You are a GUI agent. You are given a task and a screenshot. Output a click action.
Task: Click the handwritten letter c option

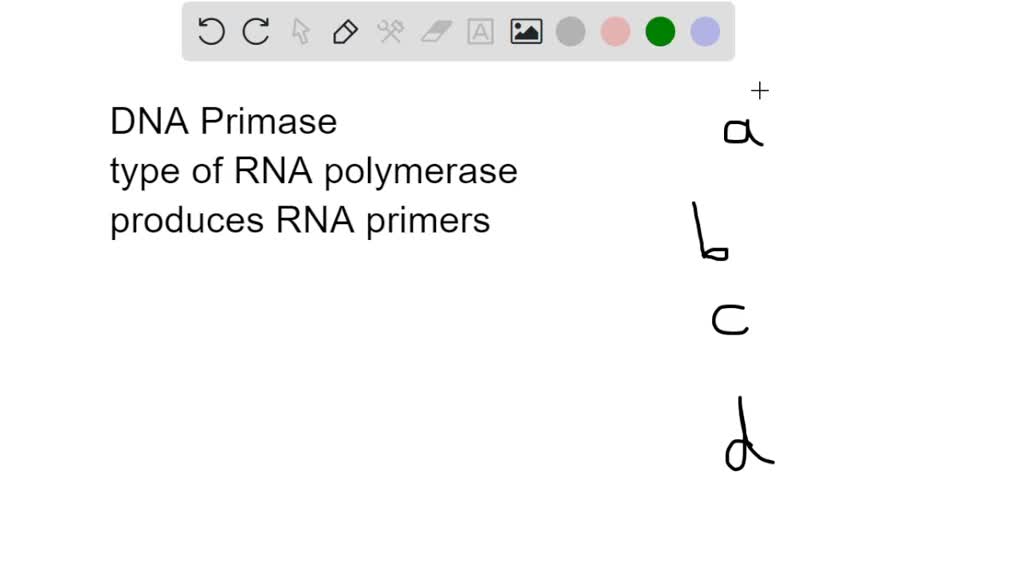(x=729, y=320)
